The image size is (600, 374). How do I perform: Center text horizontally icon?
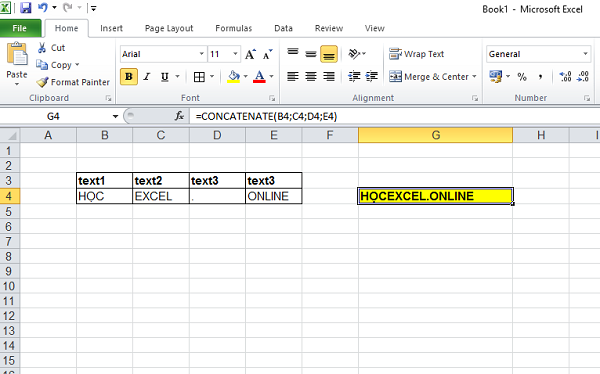pos(311,77)
